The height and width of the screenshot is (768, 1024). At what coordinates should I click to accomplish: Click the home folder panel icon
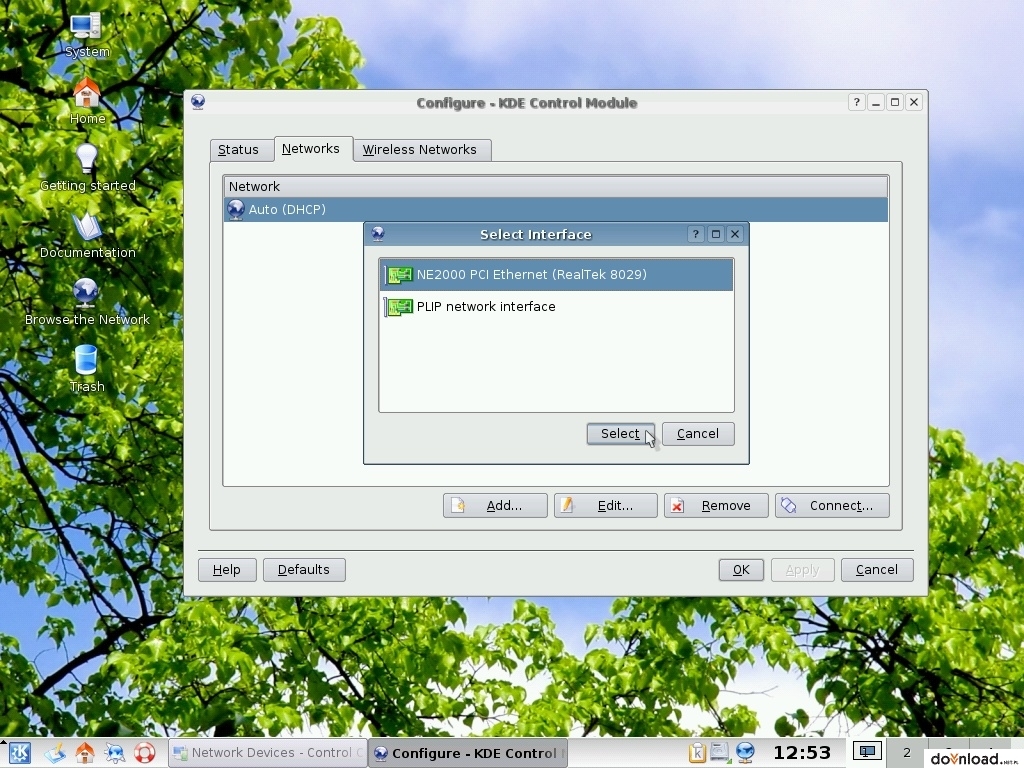[85, 753]
